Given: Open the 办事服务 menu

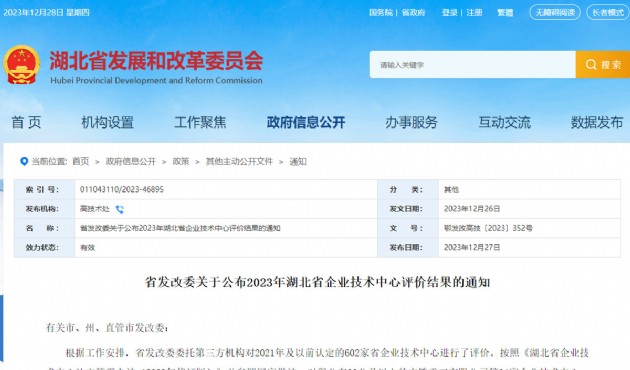Looking at the screenshot, I should [x=411, y=122].
